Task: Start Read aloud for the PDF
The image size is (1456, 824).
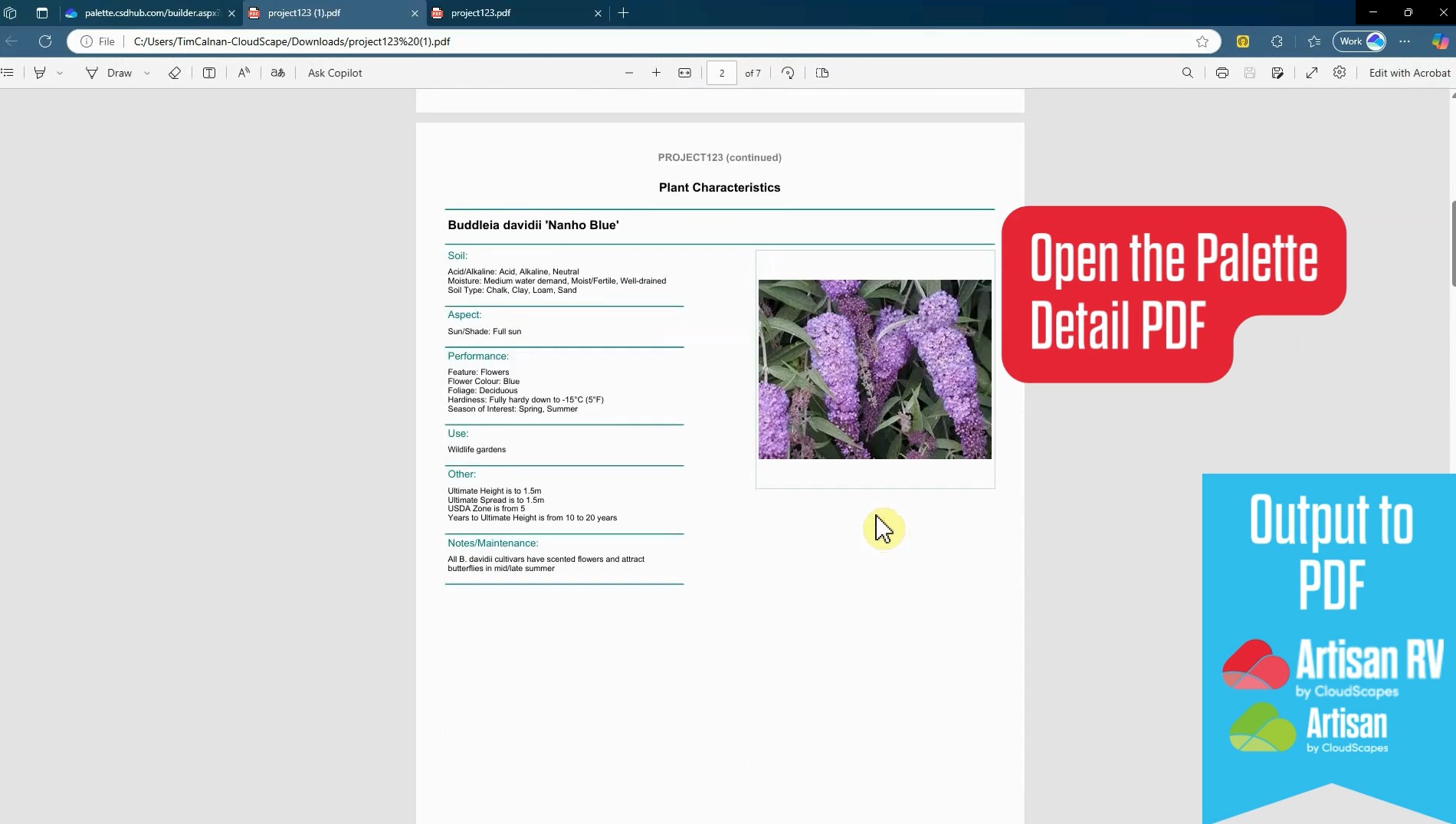Action: (244, 73)
